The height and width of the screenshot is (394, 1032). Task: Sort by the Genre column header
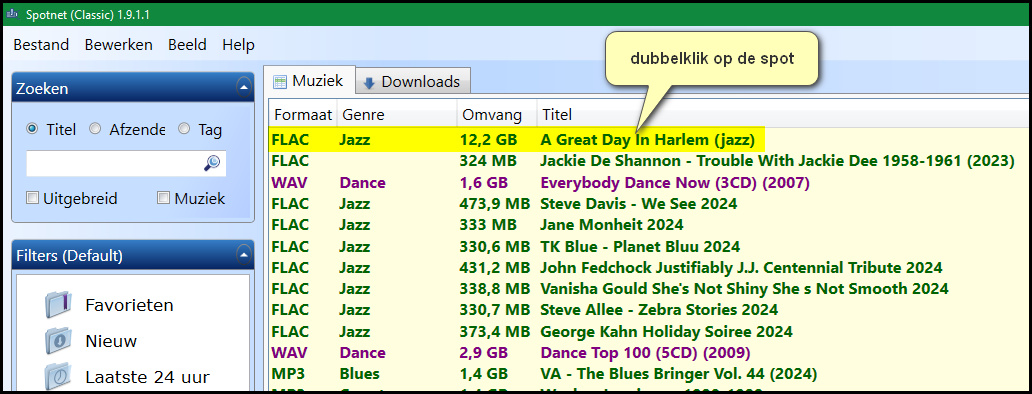click(397, 115)
